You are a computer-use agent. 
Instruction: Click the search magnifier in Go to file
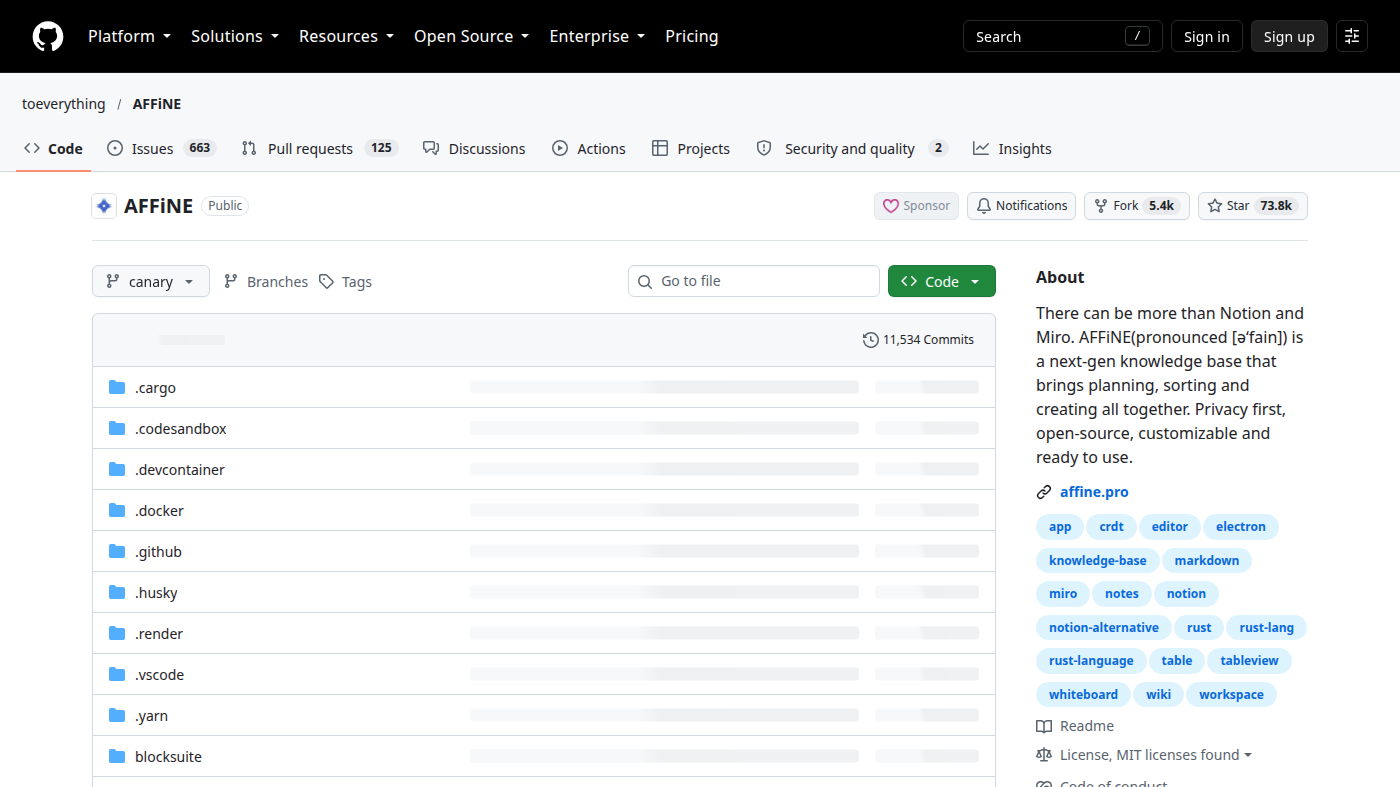point(645,282)
